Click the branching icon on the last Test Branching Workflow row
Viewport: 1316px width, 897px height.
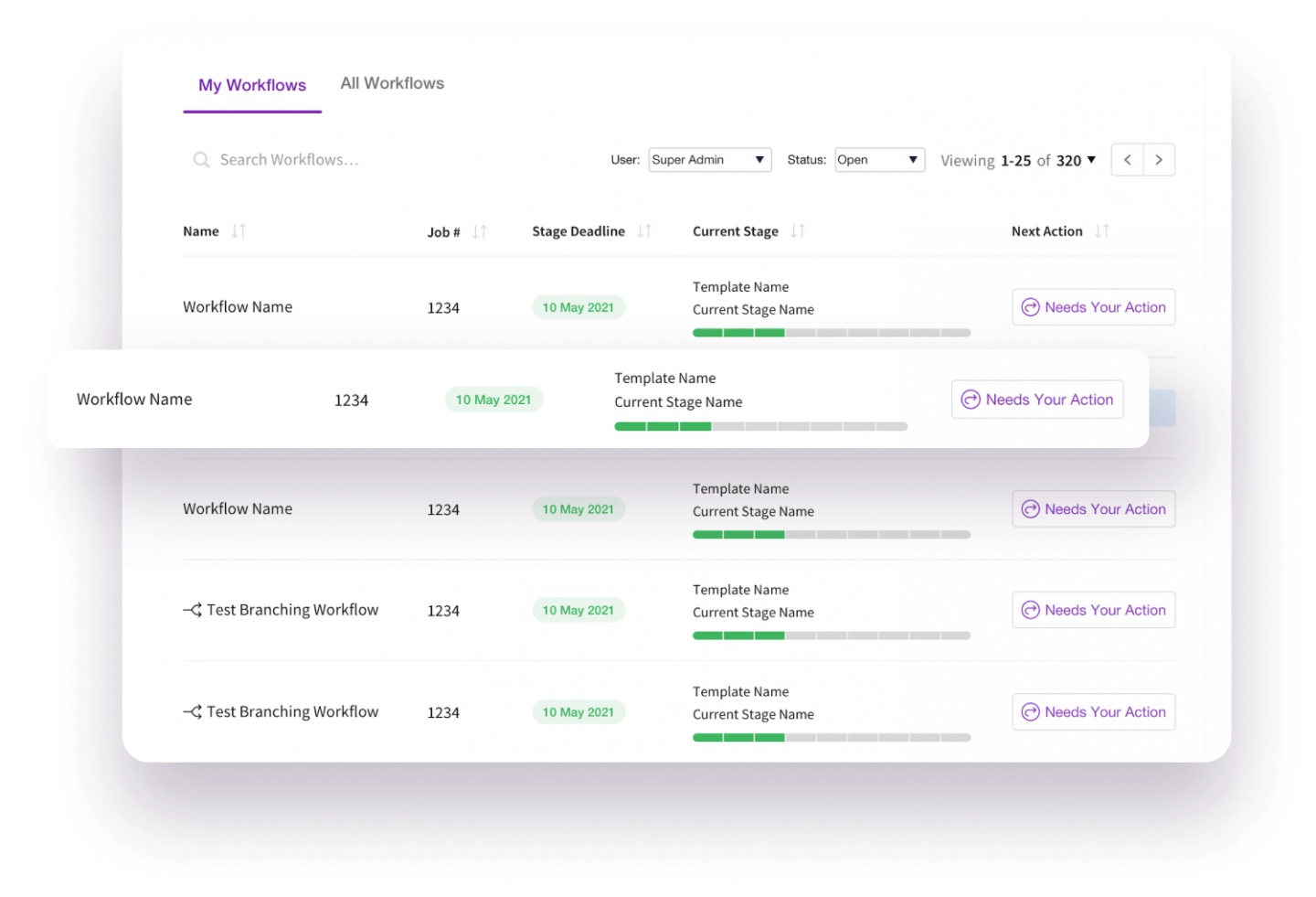(190, 711)
